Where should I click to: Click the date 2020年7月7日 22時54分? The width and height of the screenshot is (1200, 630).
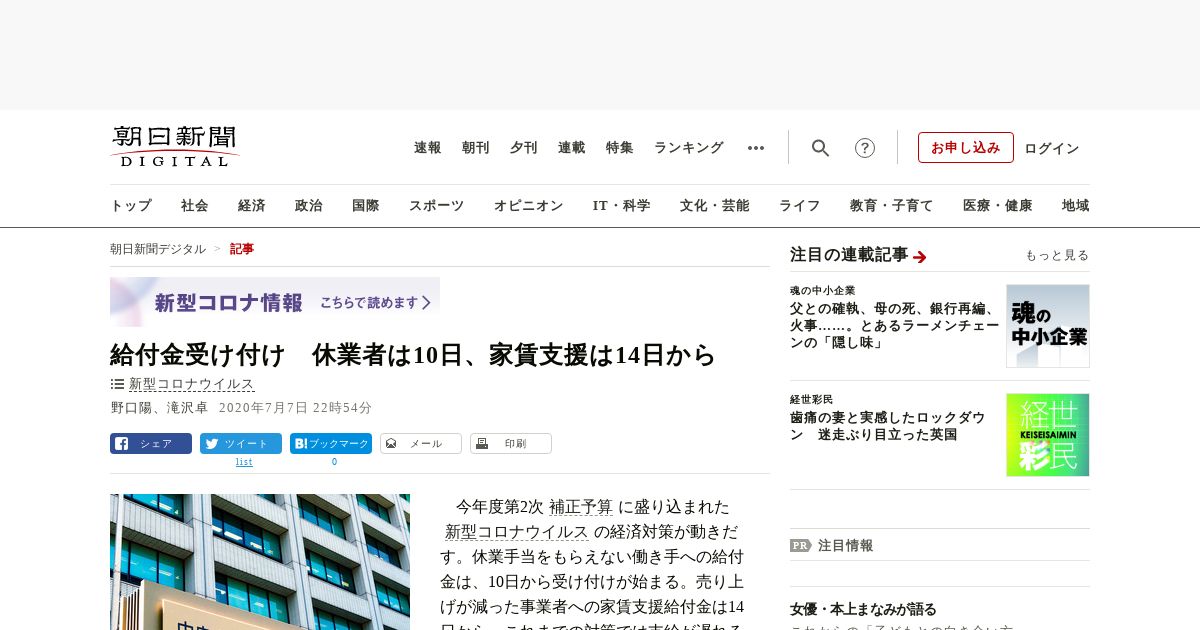point(295,408)
